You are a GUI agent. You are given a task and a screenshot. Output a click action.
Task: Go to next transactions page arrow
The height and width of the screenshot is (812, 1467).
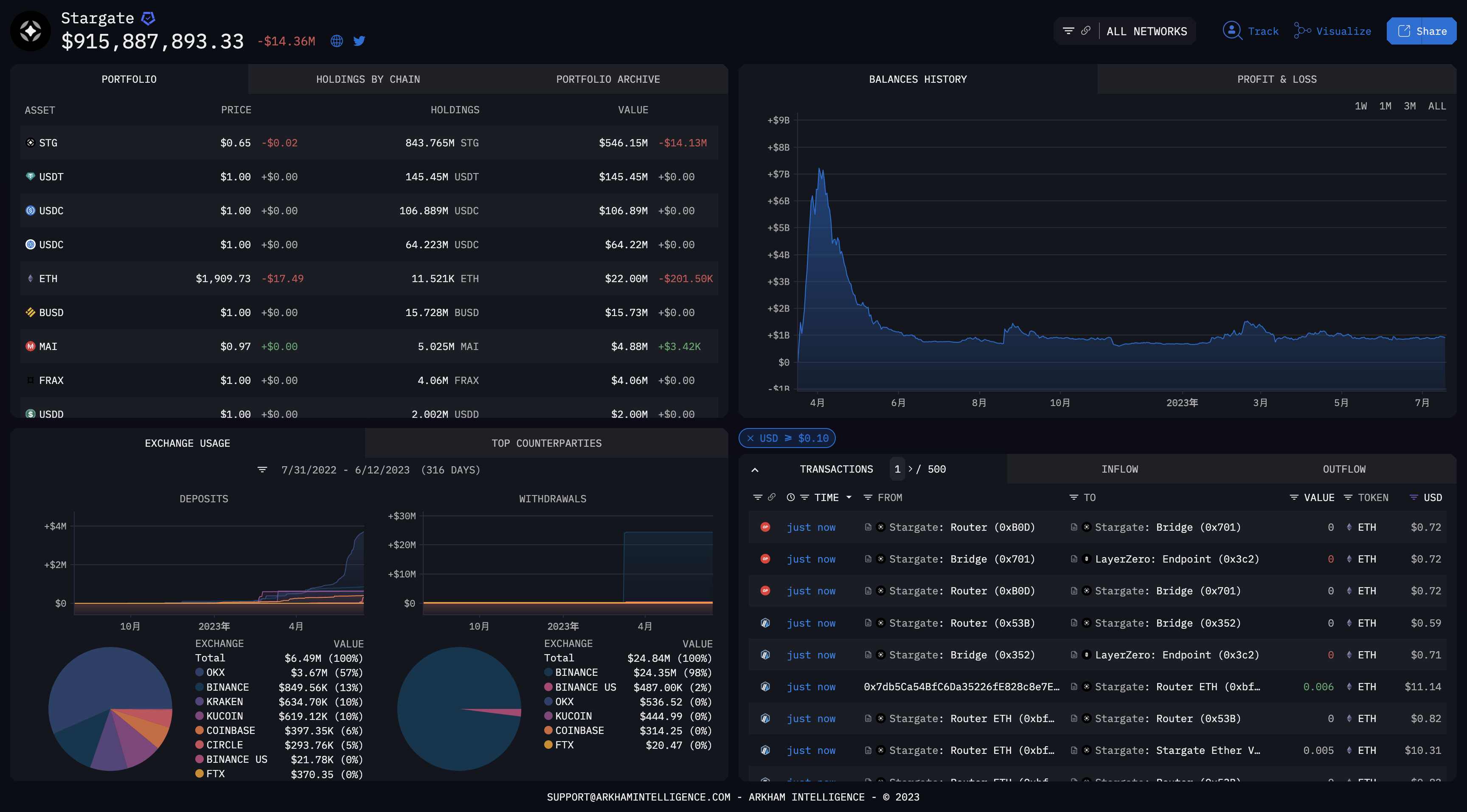[x=910, y=469]
